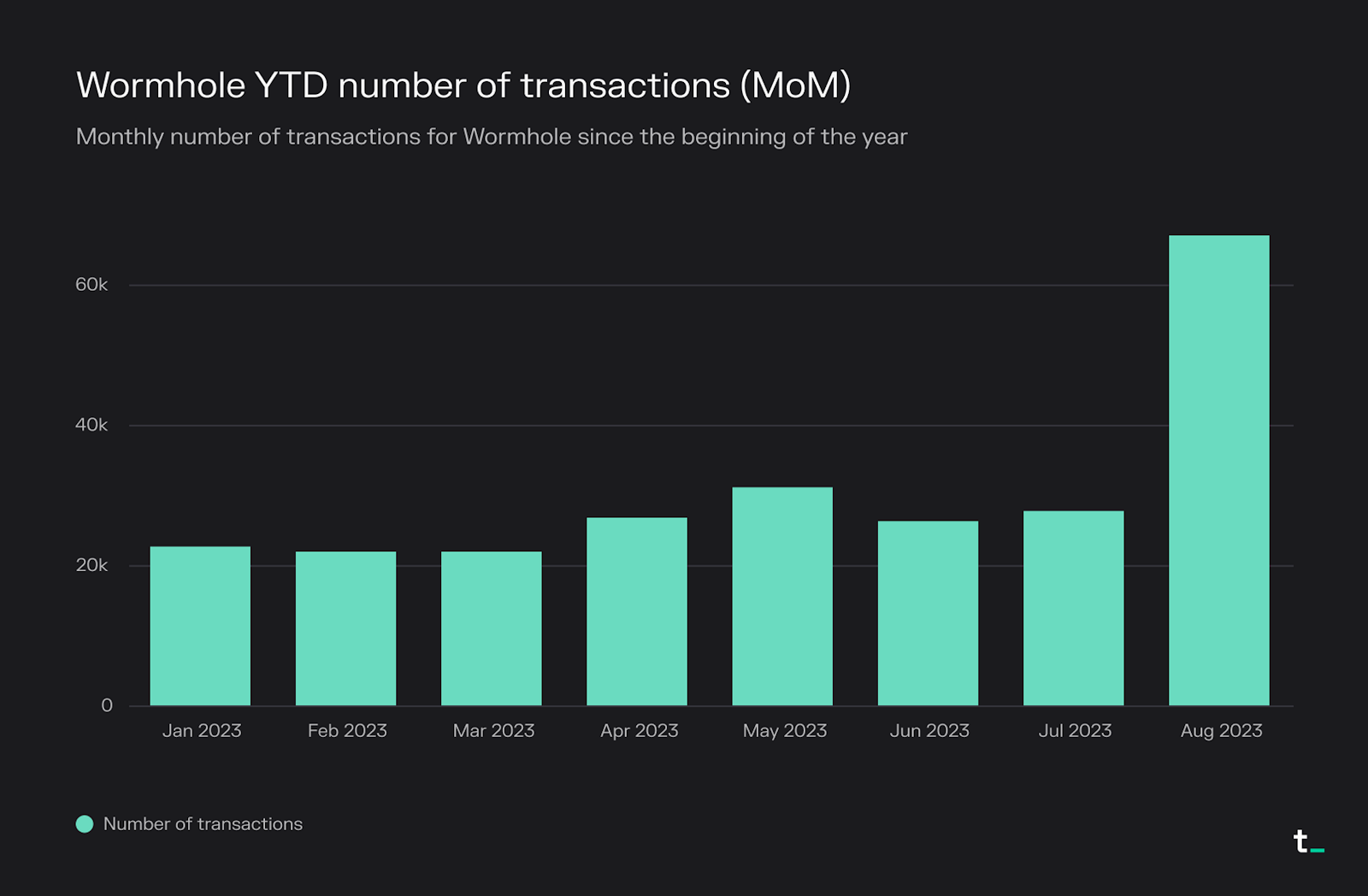Click the 20k y-axis label
Screen dimensions: 1368x896
[91, 565]
